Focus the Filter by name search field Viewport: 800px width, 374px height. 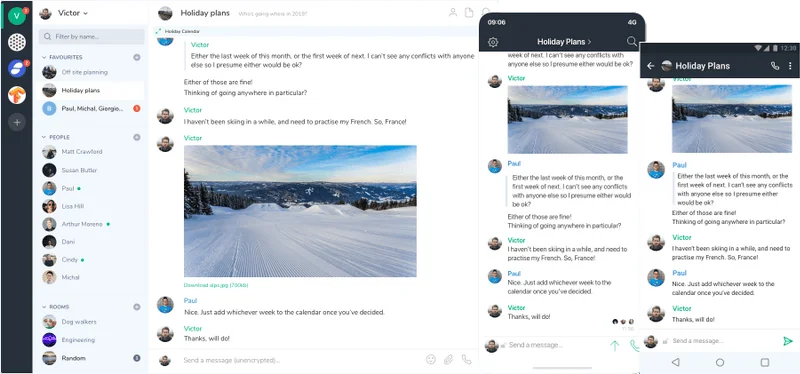[91, 37]
